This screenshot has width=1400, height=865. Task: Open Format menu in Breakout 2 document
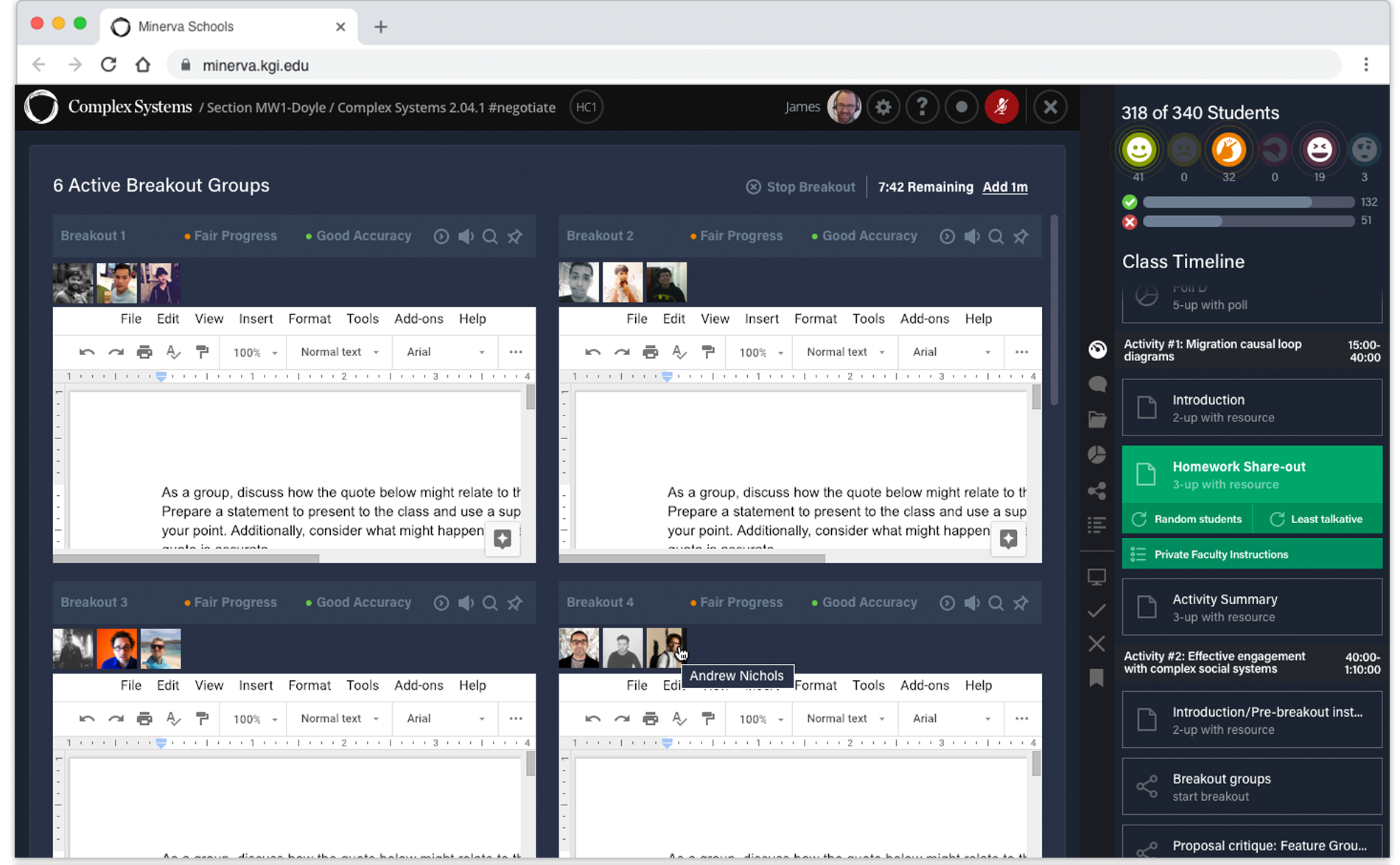pos(815,319)
